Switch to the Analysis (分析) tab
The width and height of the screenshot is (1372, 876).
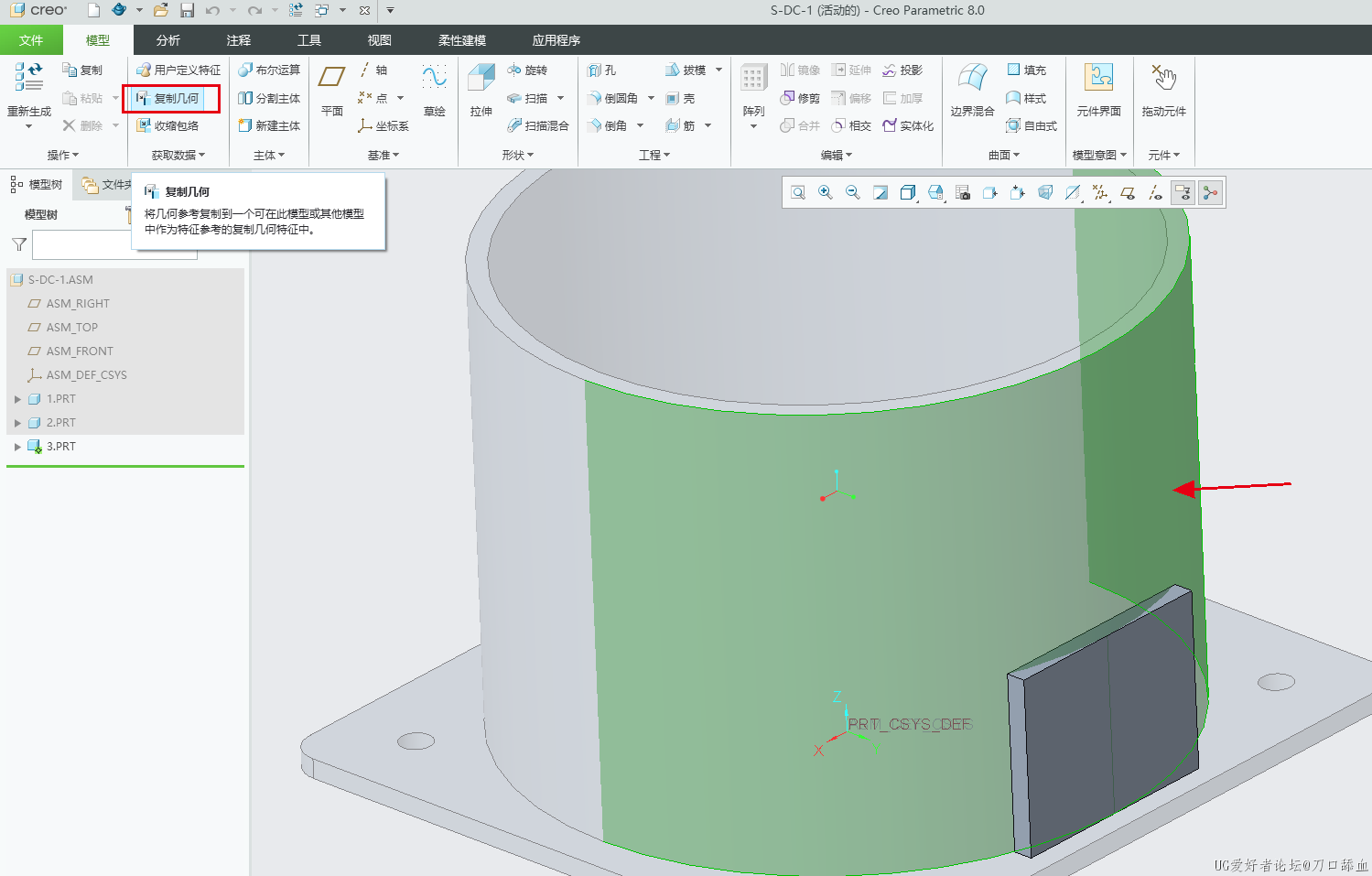click(168, 40)
